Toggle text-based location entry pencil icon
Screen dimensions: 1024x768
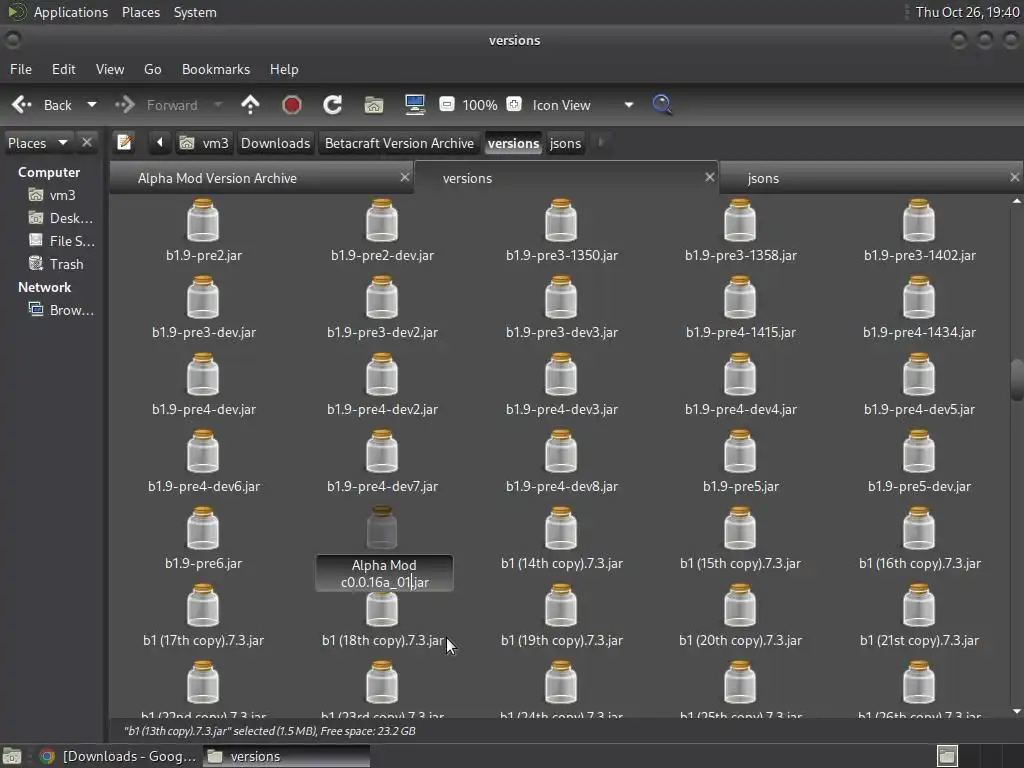coord(124,142)
